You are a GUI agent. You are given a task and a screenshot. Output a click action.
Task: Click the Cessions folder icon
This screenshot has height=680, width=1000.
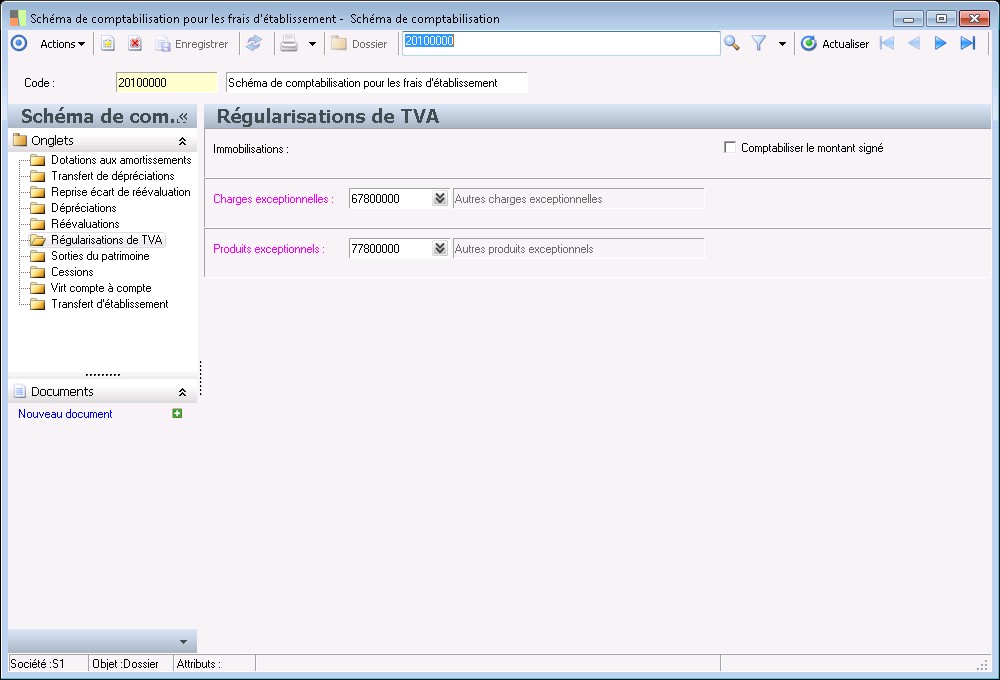coord(38,272)
